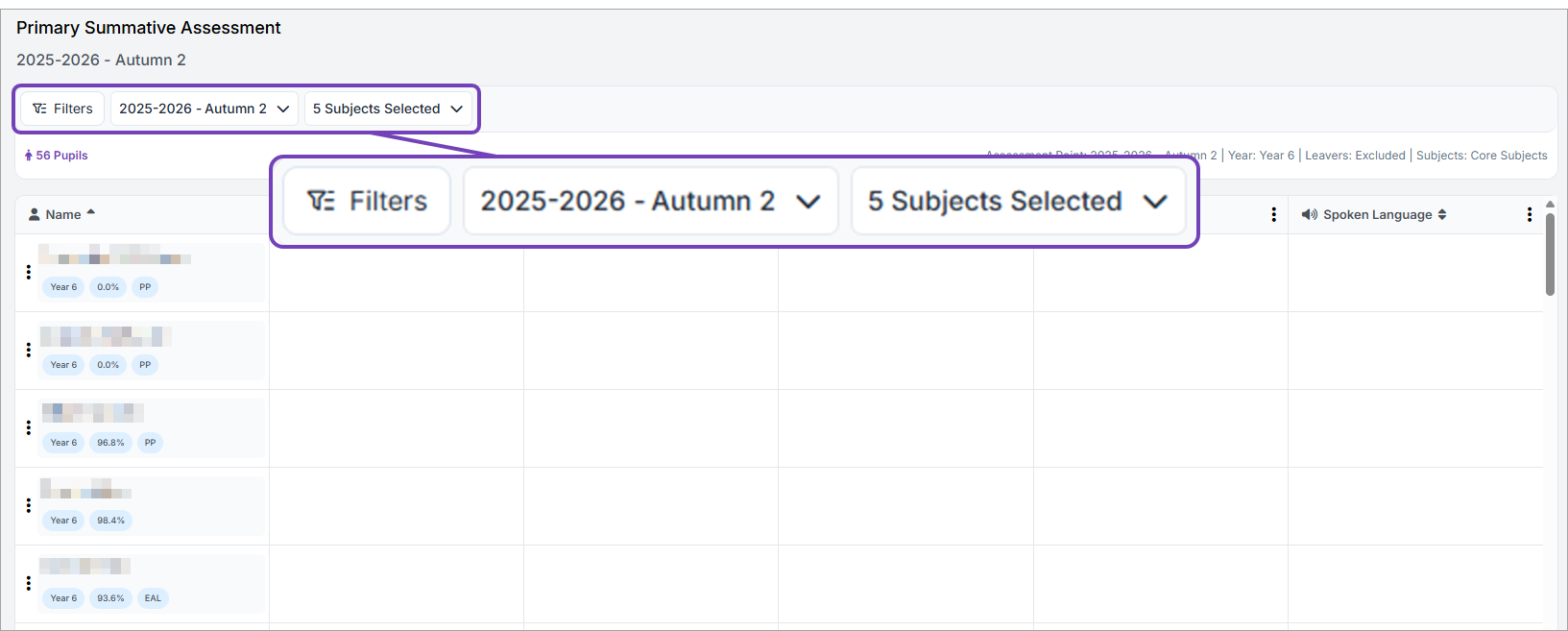Open Spoken Language column options menu

1530,214
